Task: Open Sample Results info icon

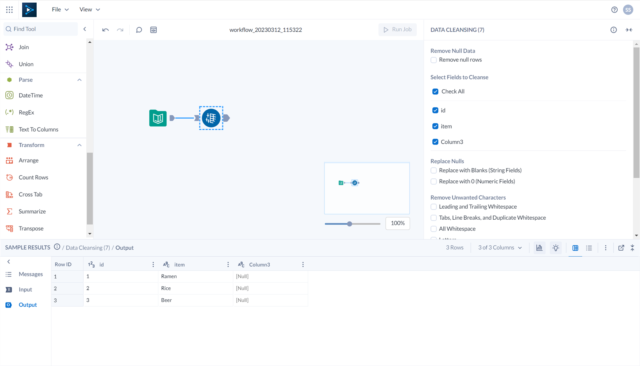Action: click(x=57, y=247)
